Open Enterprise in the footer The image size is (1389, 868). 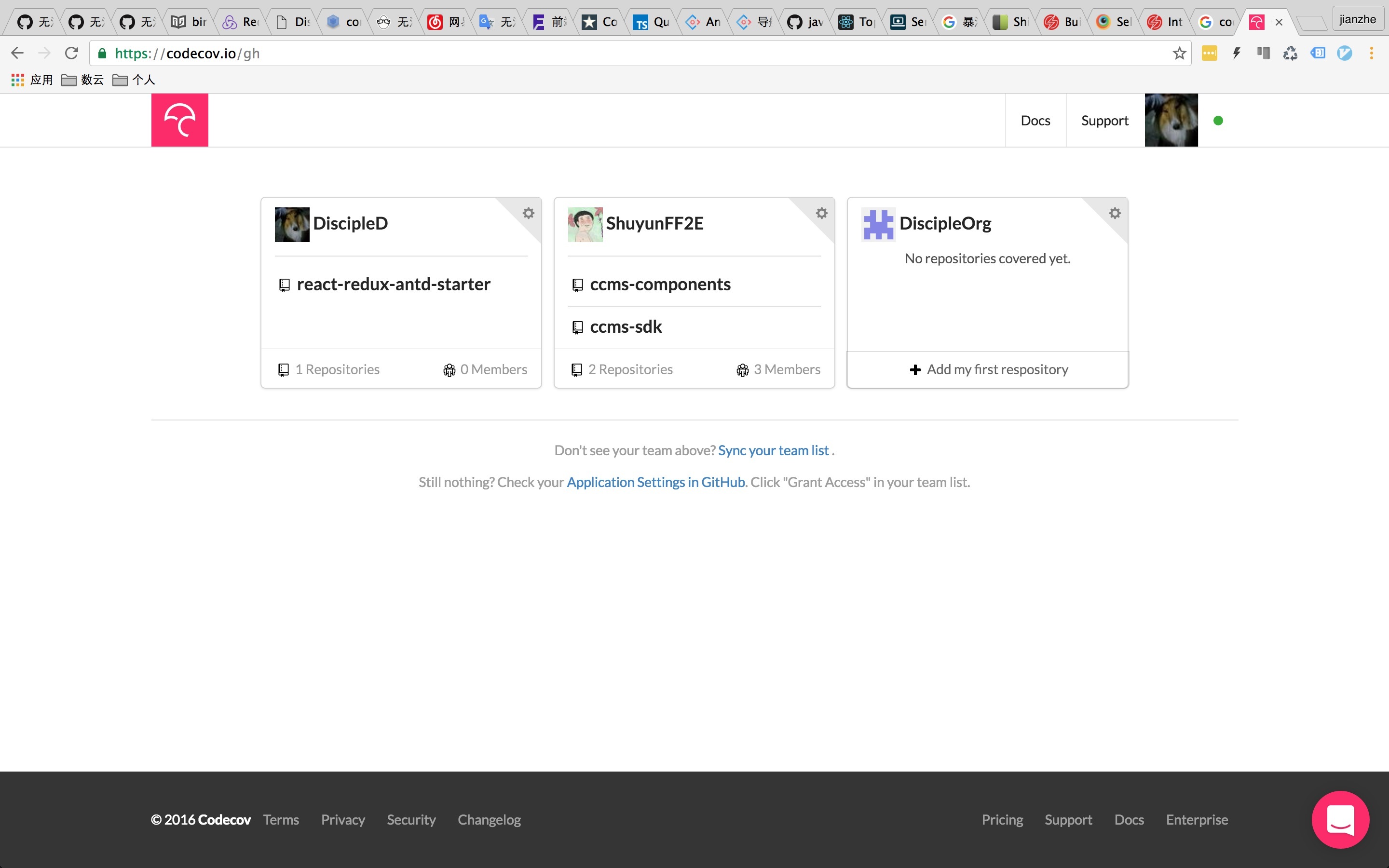coord(1197,819)
